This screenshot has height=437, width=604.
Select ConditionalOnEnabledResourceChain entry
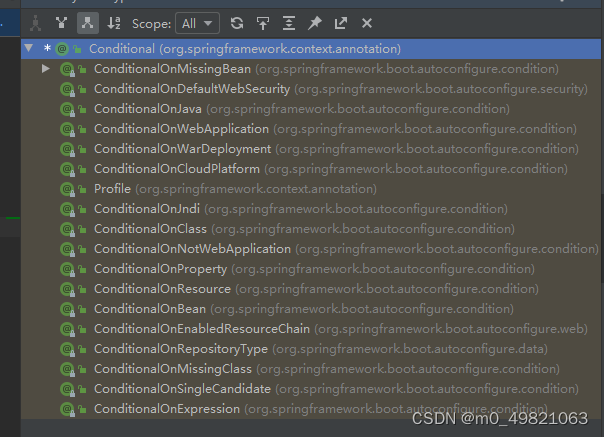click(x=311, y=329)
